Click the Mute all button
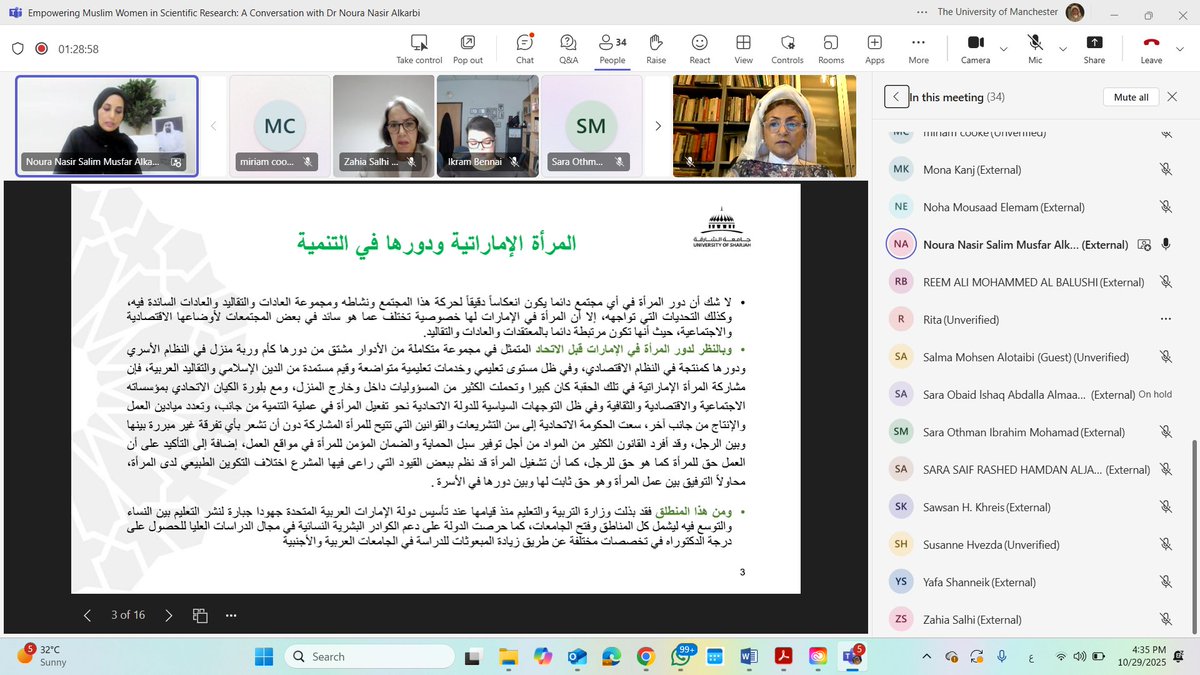 [x=1131, y=96]
